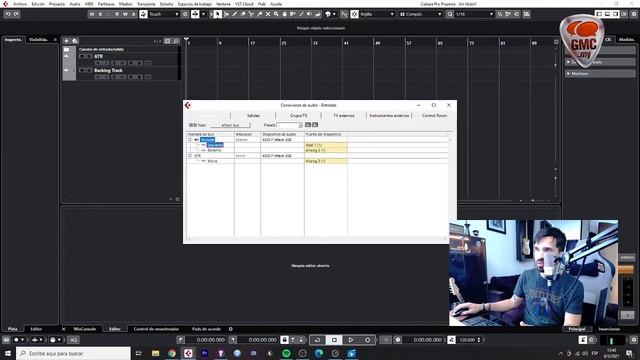Switch to the Grupo/FX tab
640x360 pixels.
(298, 116)
